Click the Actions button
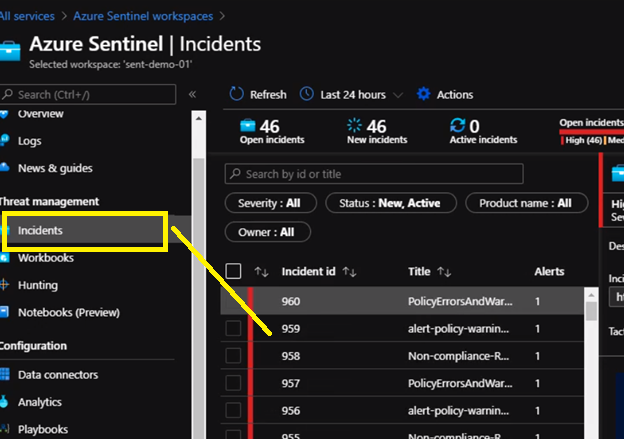Image resolution: width=624 pixels, height=442 pixels. click(445, 95)
